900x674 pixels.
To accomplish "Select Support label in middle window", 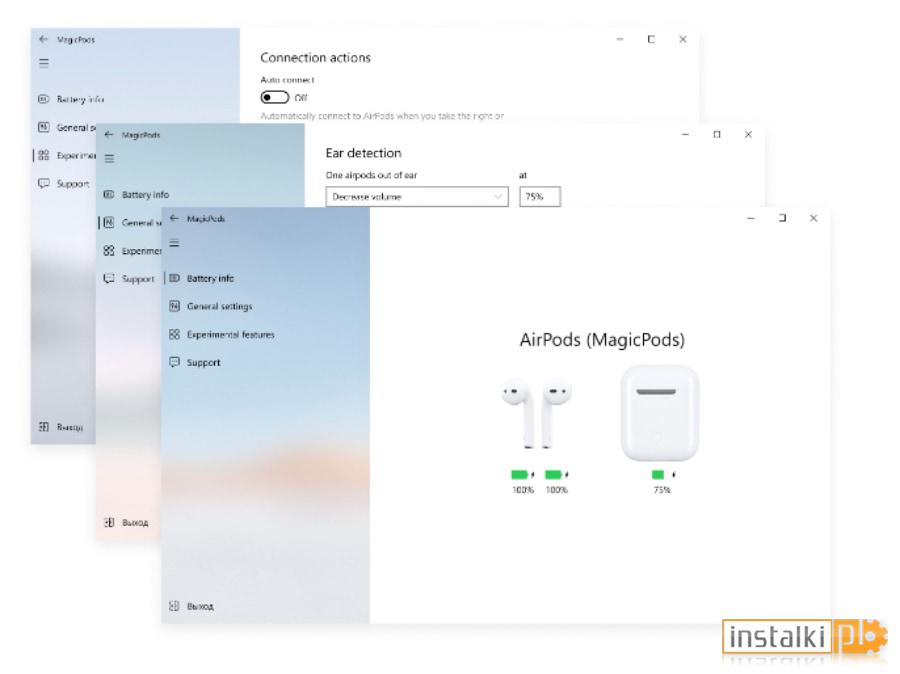I will point(138,279).
